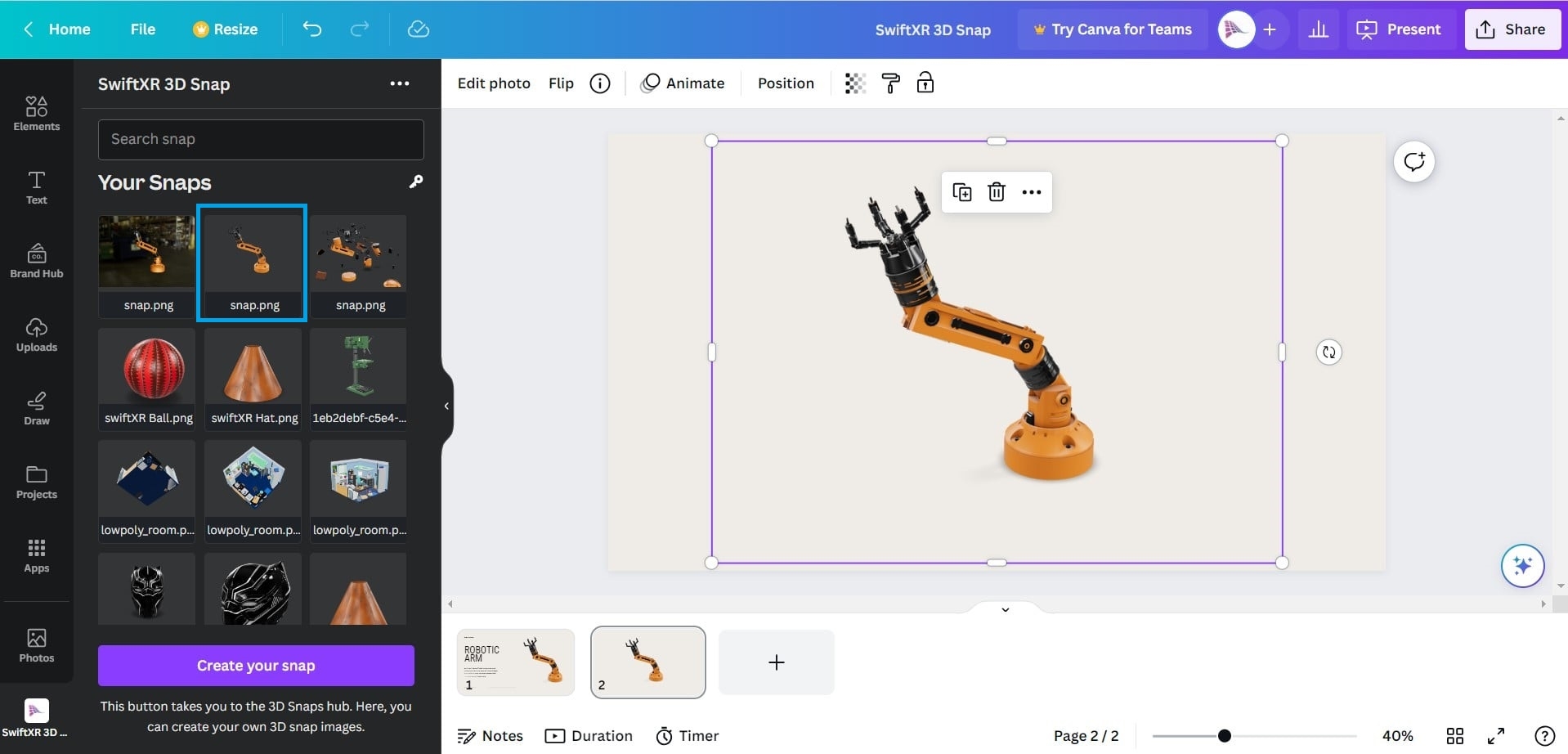1568x754 pixels.
Task: Click the transparency checkerboard icon
Action: (x=855, y=83)
